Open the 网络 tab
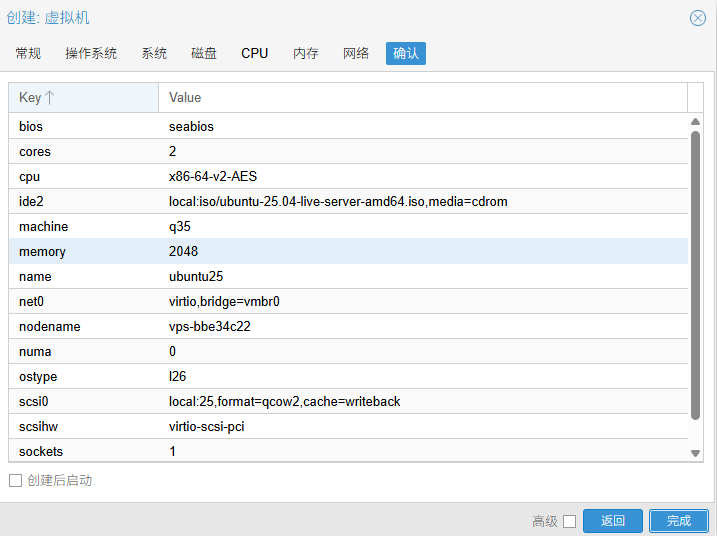717x536 pixels. pos(356,53)
